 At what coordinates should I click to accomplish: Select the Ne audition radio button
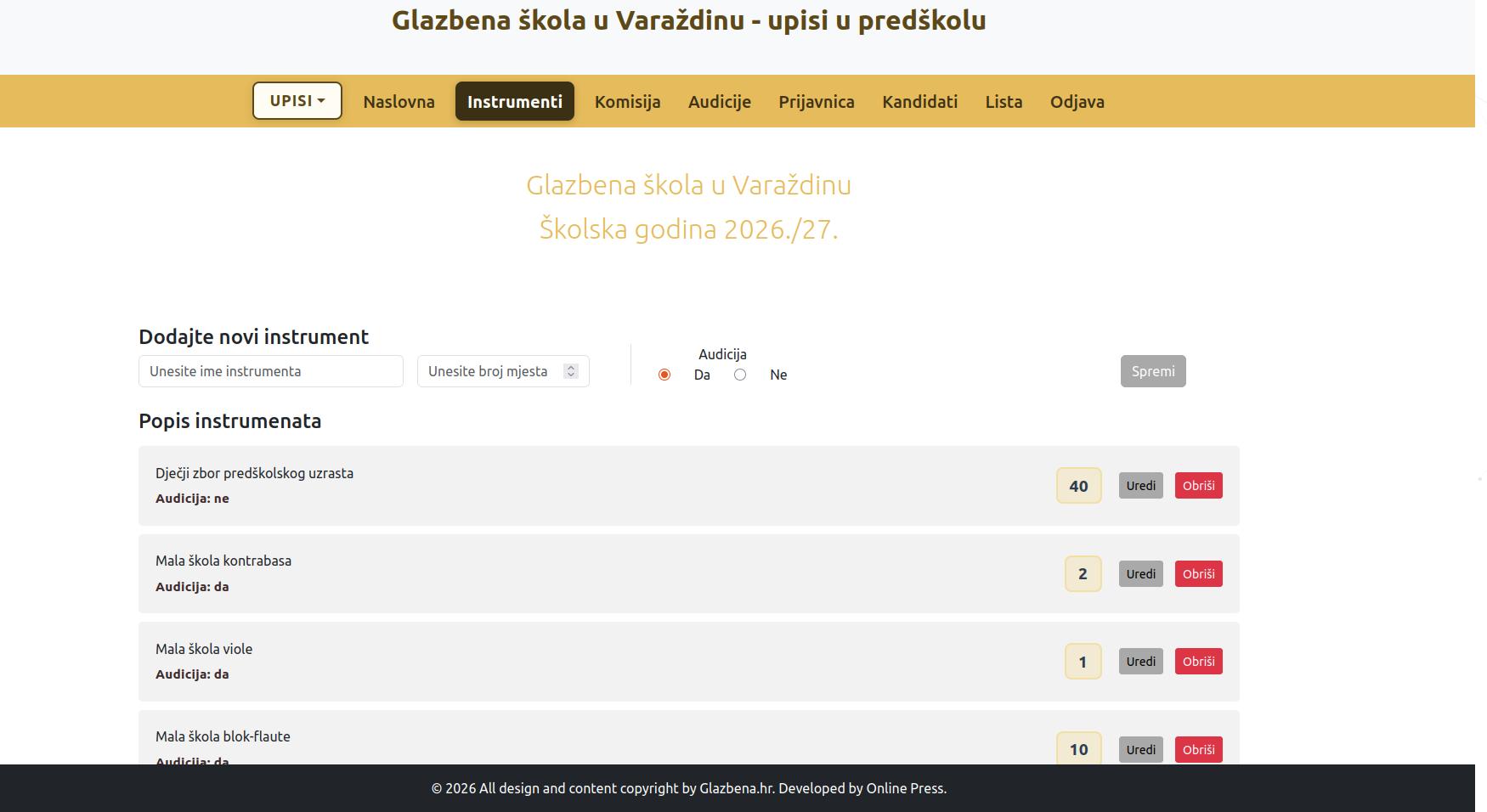740,375
